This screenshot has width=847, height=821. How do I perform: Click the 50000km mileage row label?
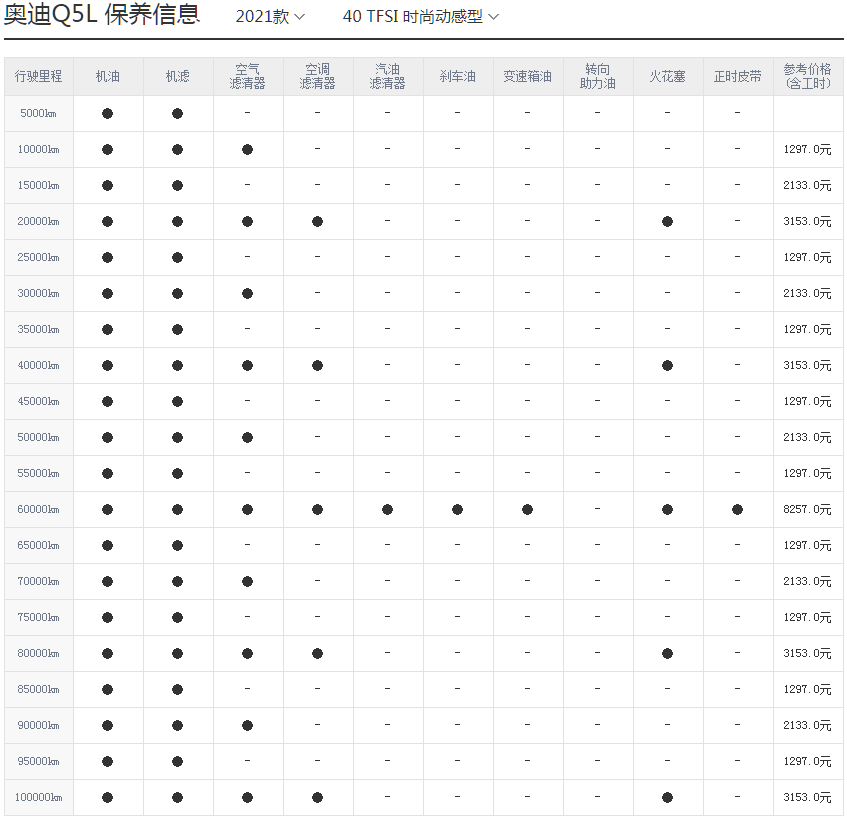[x=38, y=438]
